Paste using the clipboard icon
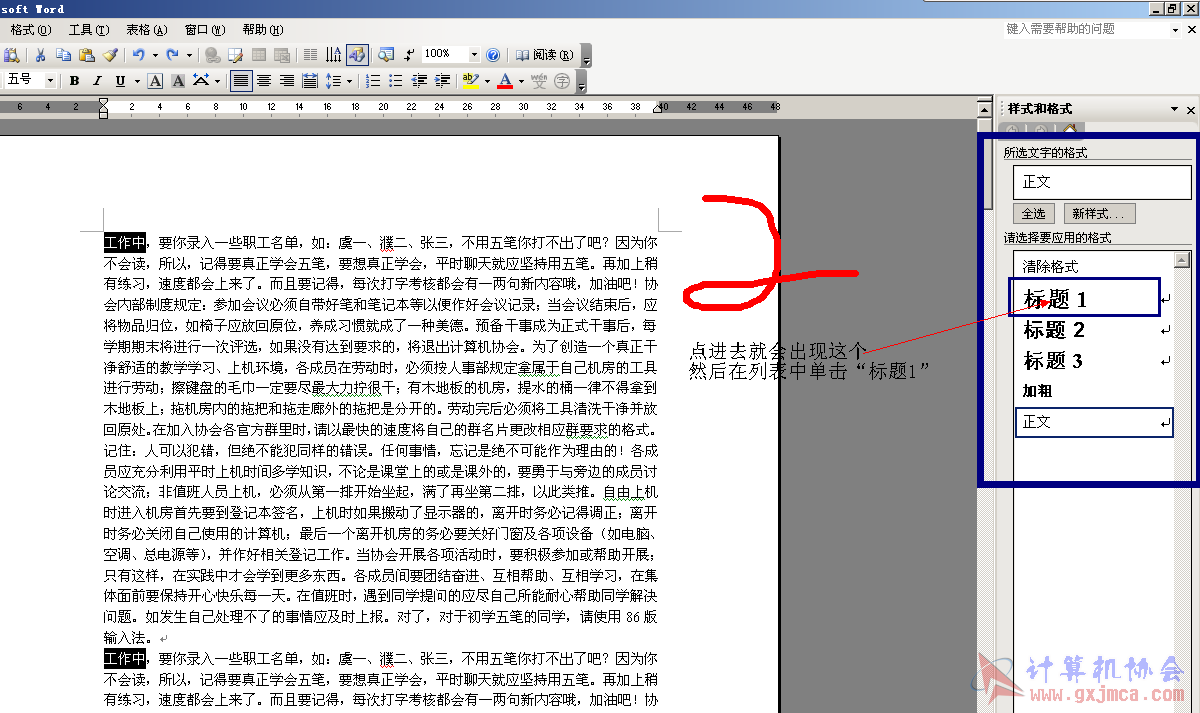This screenshot has width=1200, height=713. (x=87, y=55)
